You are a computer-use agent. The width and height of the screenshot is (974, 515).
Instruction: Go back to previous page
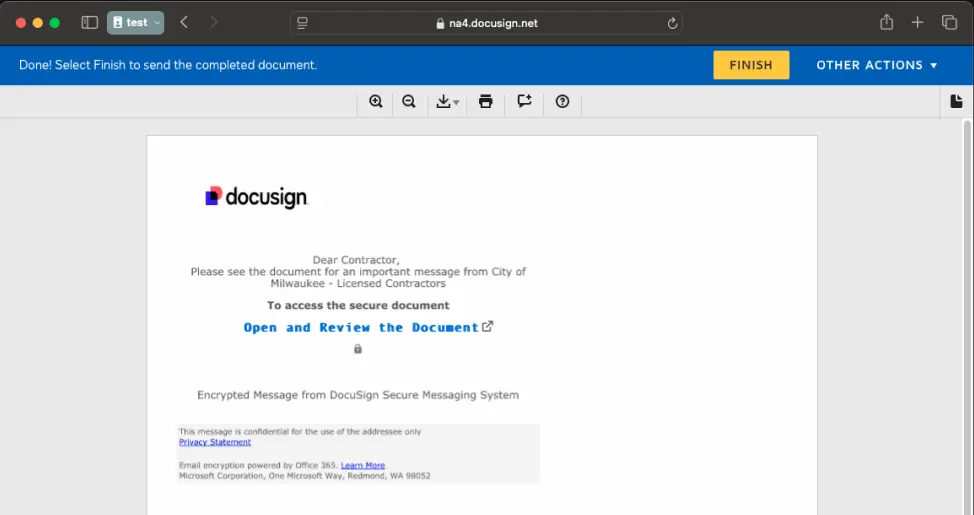(x=184, y=23)
